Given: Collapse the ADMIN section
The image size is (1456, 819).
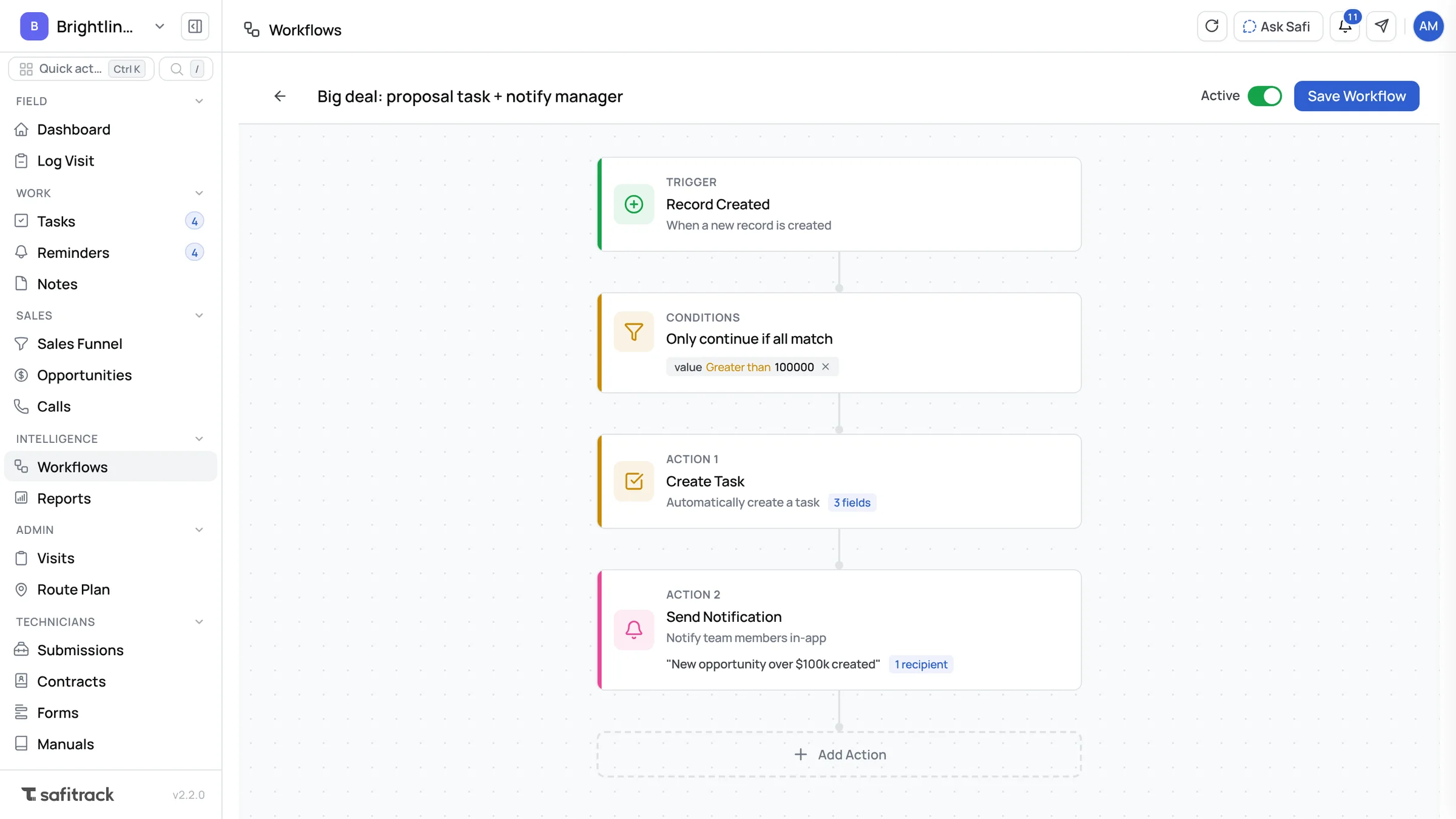Looking at the screenshot, I should [x=199, y=530].
